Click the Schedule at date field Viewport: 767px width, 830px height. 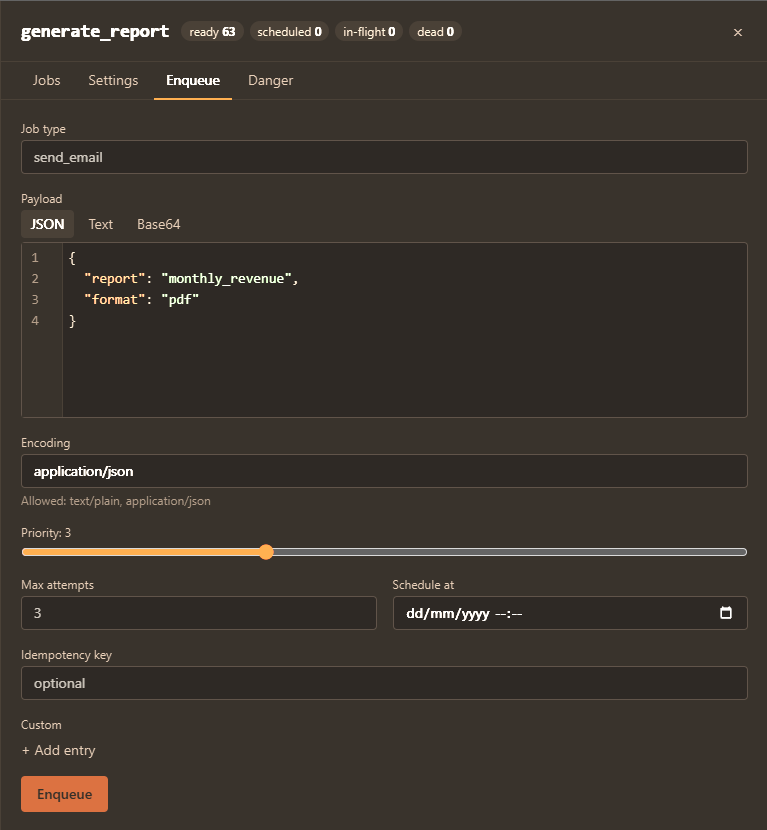(x=570, y=612)
